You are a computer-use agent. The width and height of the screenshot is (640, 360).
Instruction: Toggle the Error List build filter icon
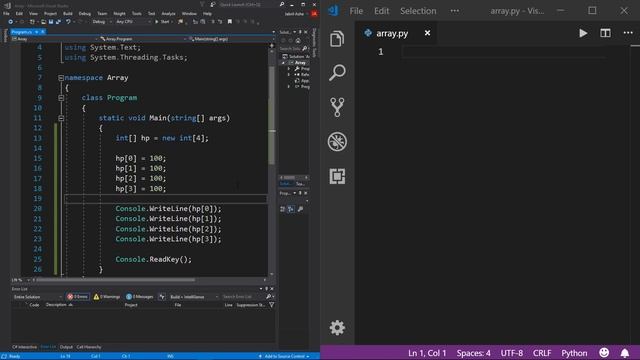click(x=162, y=297)
